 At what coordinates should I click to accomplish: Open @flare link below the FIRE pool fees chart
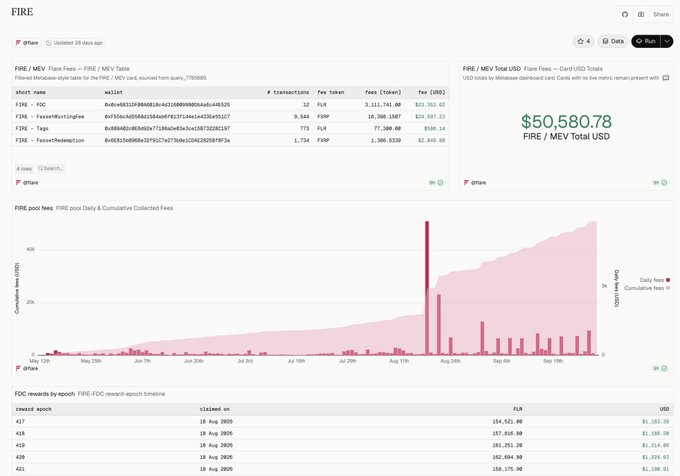27,368
